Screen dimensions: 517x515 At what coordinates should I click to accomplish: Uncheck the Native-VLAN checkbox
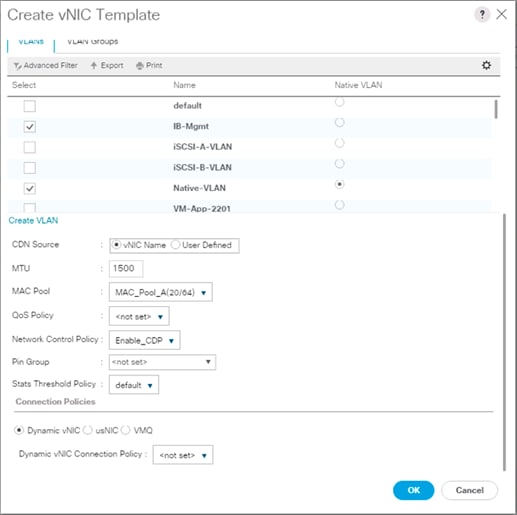(30, 188)
